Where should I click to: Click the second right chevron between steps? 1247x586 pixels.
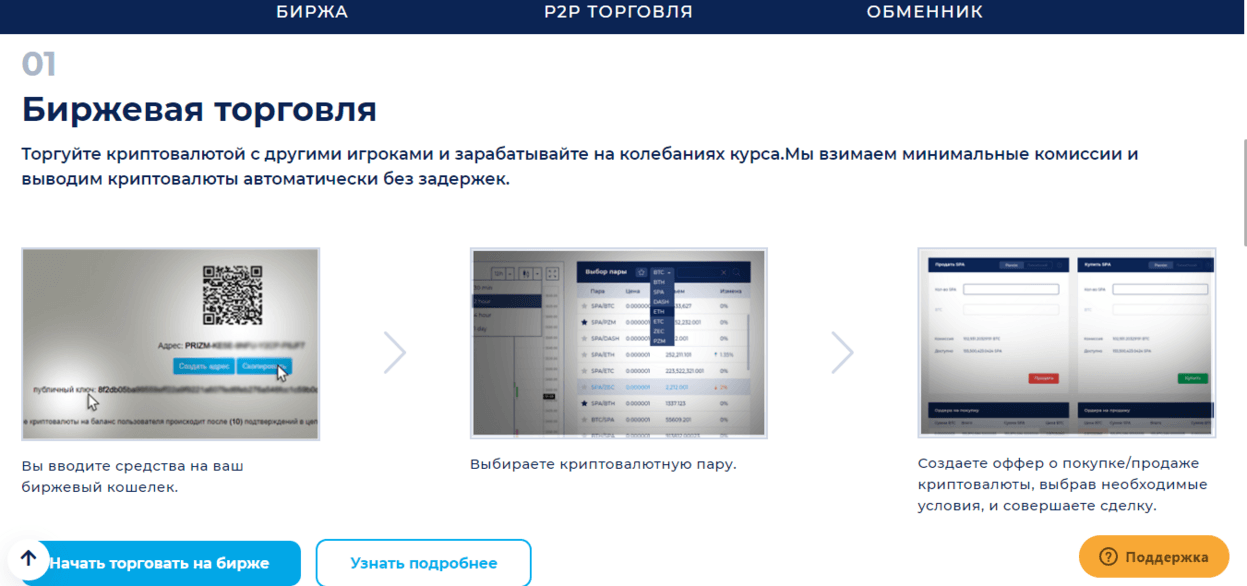[x=843, y=352]
